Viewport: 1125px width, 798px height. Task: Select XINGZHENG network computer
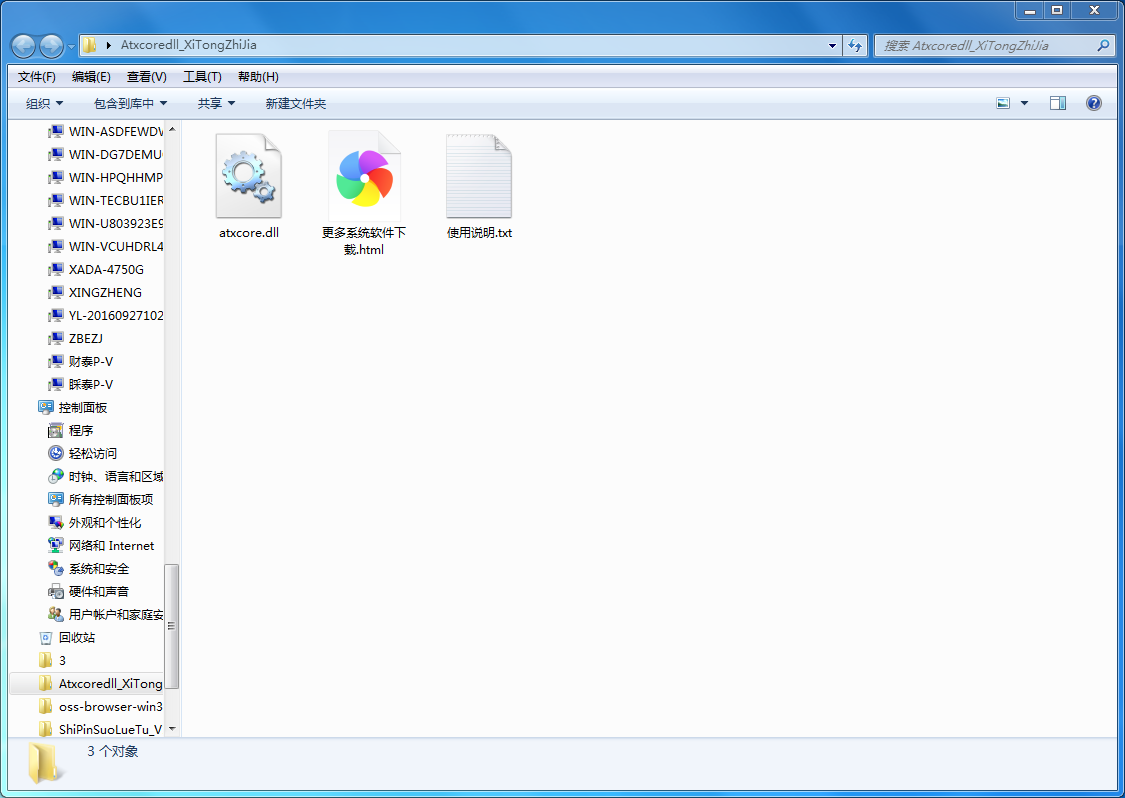pyautogui.click(x=95, y=292)
